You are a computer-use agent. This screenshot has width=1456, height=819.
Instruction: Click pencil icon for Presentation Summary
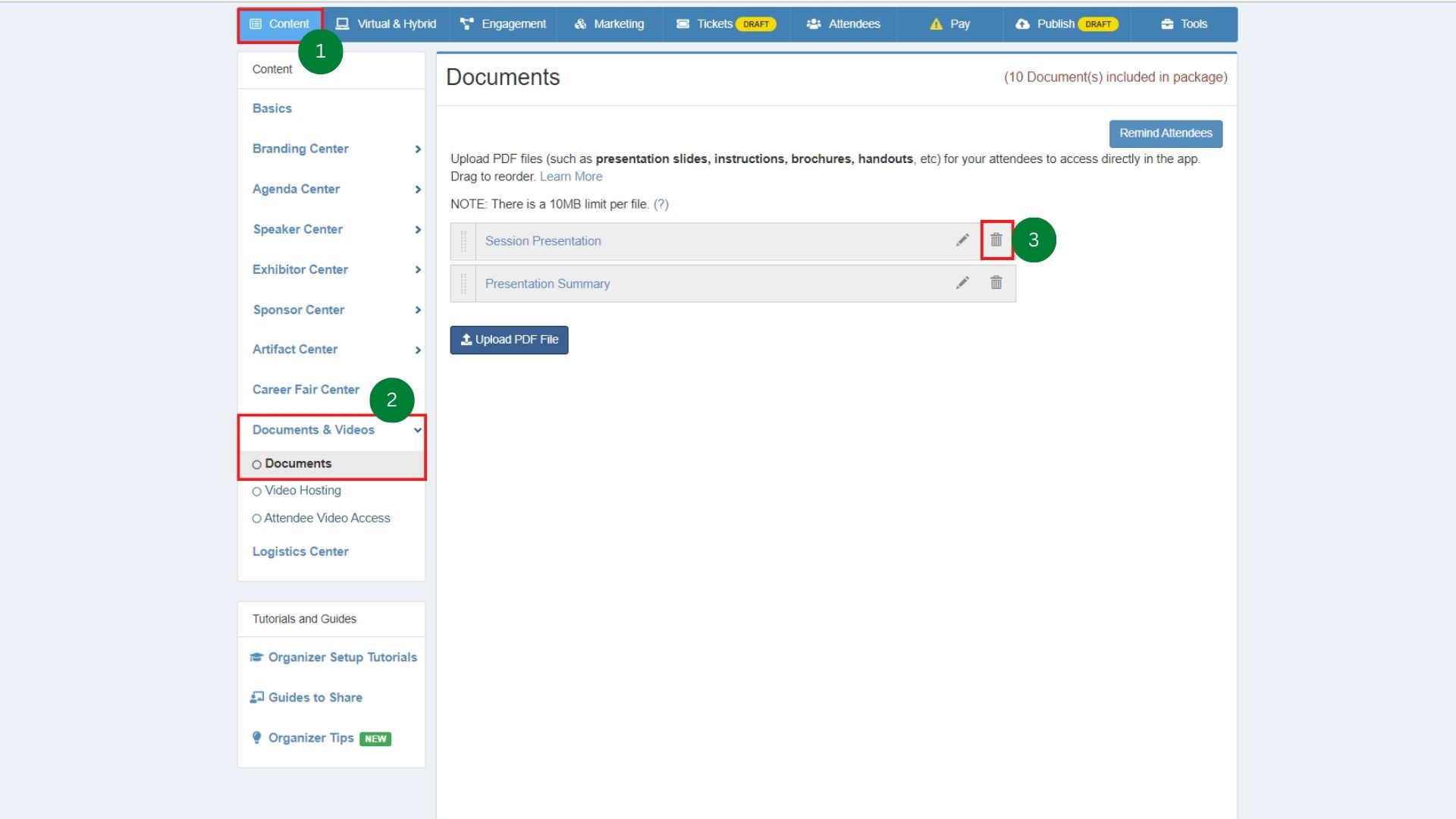point(962,283)
